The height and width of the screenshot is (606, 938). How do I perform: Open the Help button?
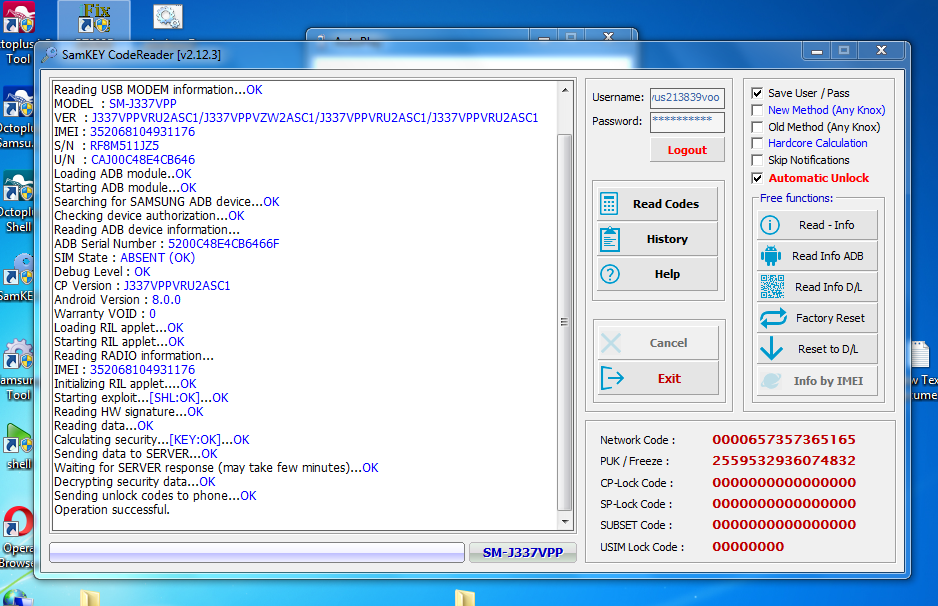coord(657,274)
